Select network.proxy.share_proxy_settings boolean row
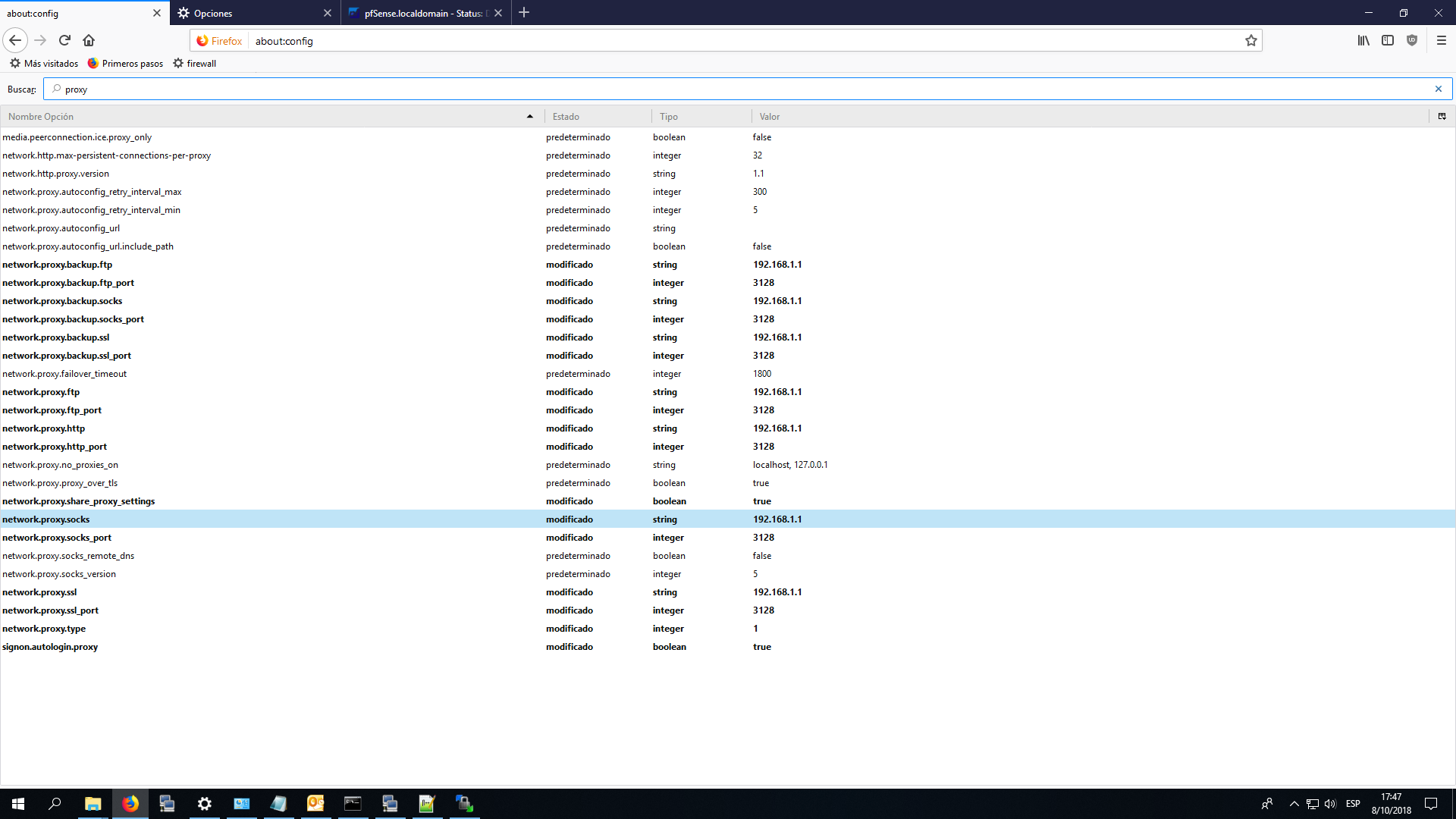 click(x=79, y=501)
